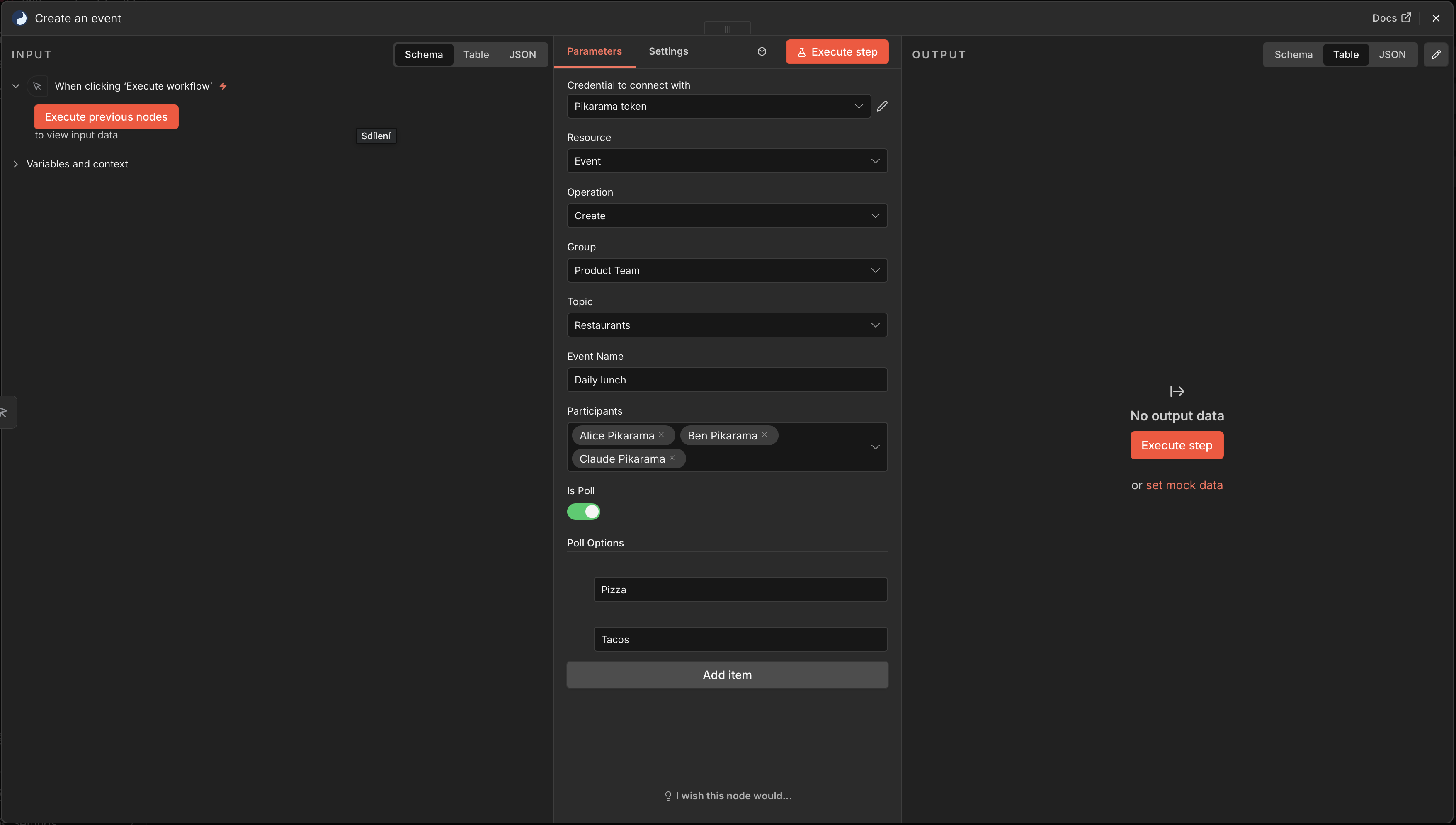Switch to the Settings tab
This screenshot has width=1456, height=825.
pos(668,51)
